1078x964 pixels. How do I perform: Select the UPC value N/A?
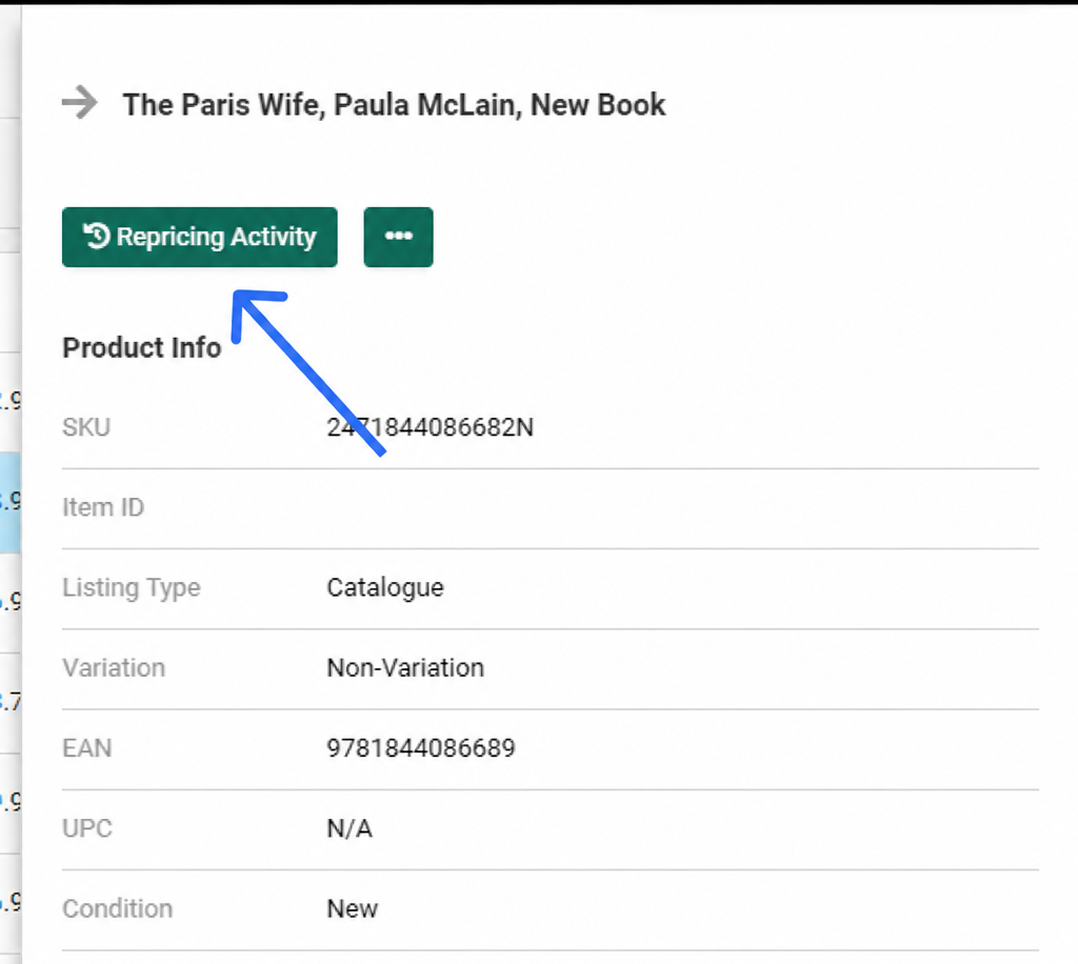[349, 829]
